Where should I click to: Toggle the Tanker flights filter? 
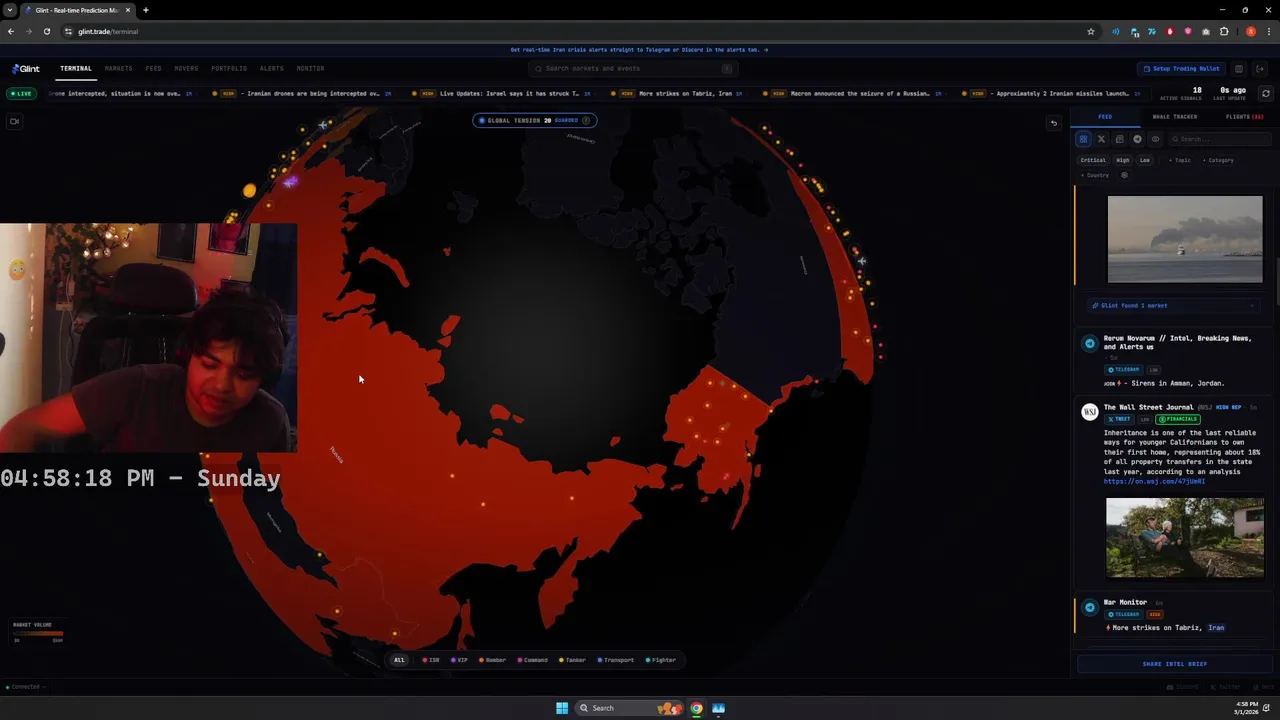coord(573,660)
